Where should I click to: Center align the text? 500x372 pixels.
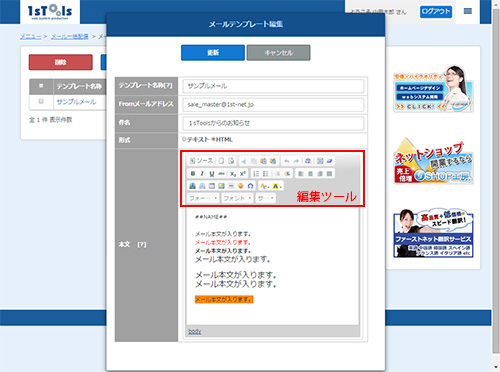pos(310,174)
